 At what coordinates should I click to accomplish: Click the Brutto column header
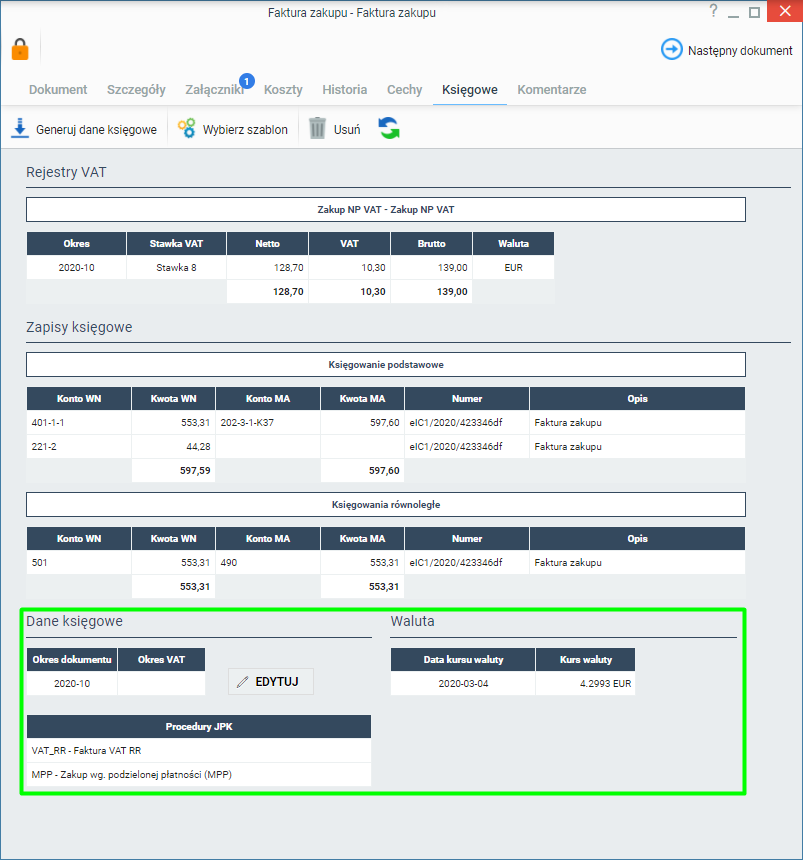click(x=431, y=244)
